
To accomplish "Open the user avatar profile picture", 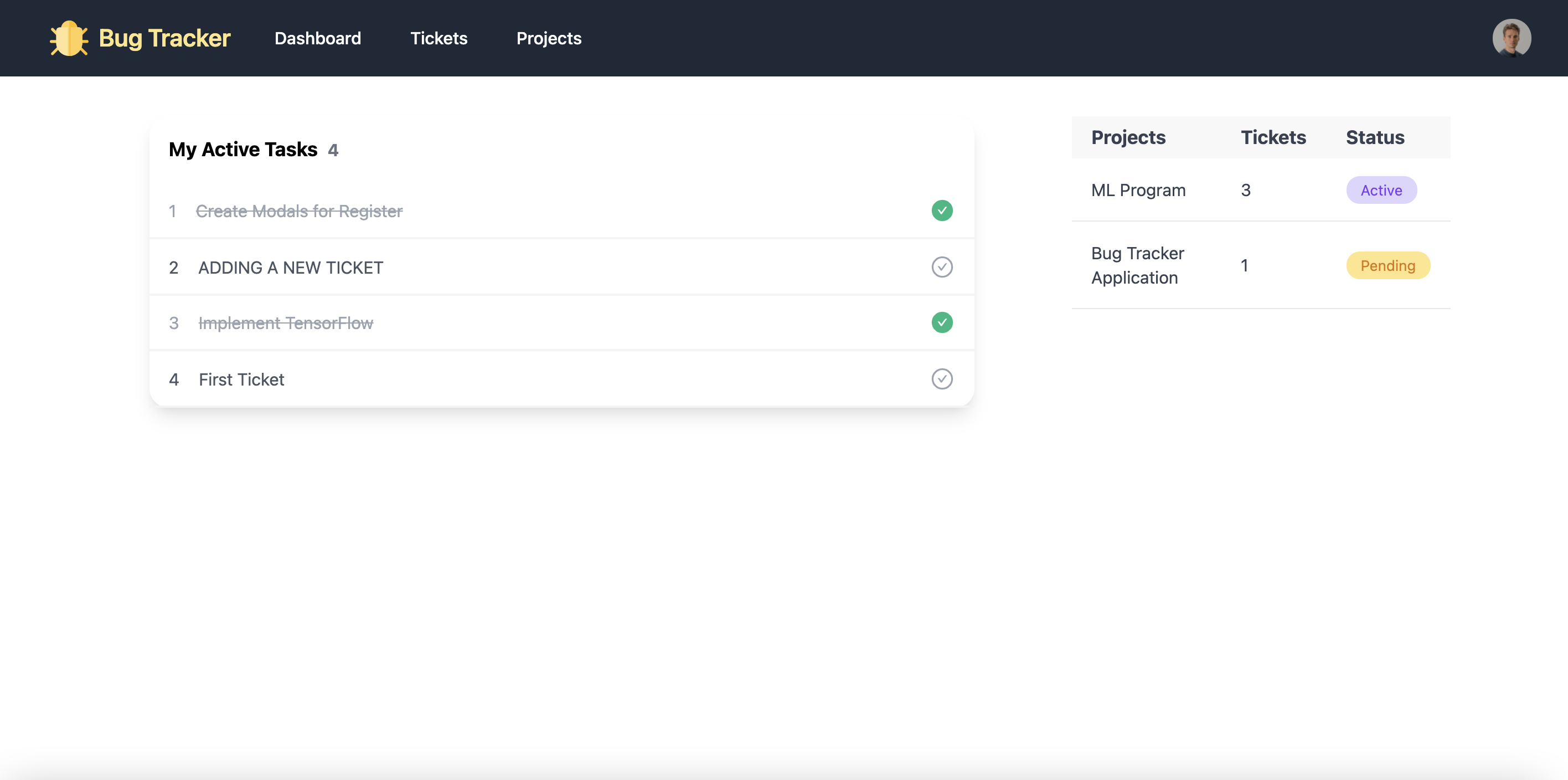I will [x=1512, y=38].
